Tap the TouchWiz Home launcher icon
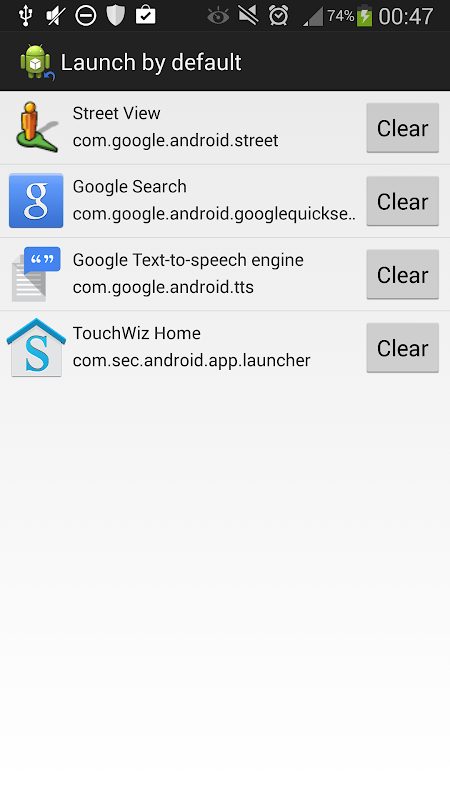The height and width of the screenshot is (800, 450). tap(36, 347)
